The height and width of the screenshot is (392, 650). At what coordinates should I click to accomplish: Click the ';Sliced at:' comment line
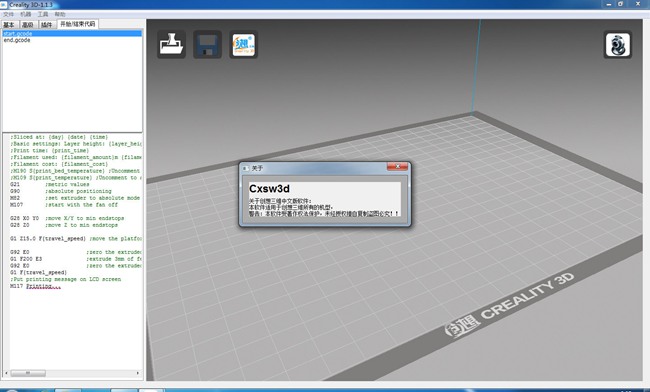coord(59,137)
